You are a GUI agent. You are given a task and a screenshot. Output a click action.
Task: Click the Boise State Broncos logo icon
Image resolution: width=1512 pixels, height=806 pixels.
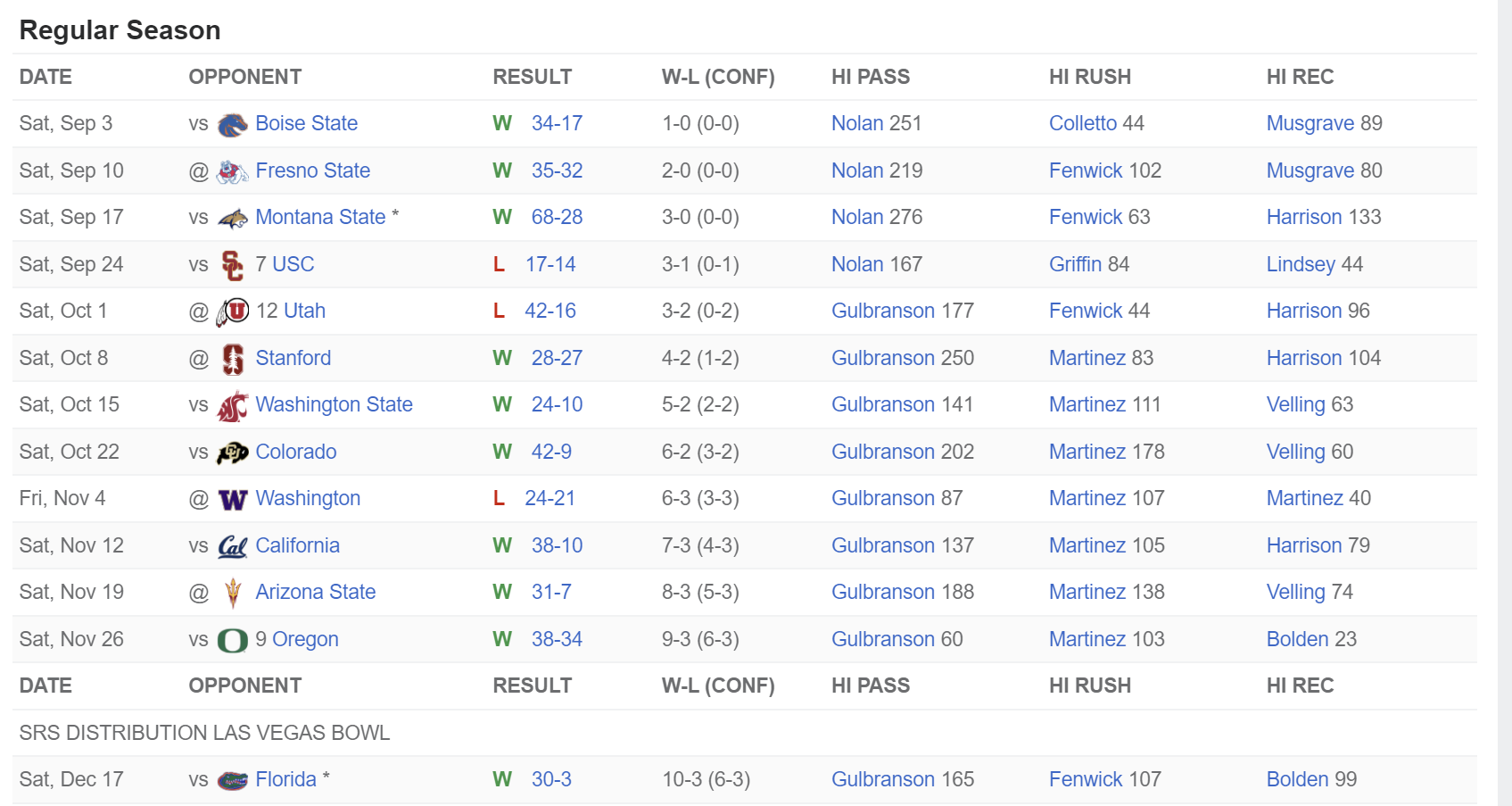233,124
